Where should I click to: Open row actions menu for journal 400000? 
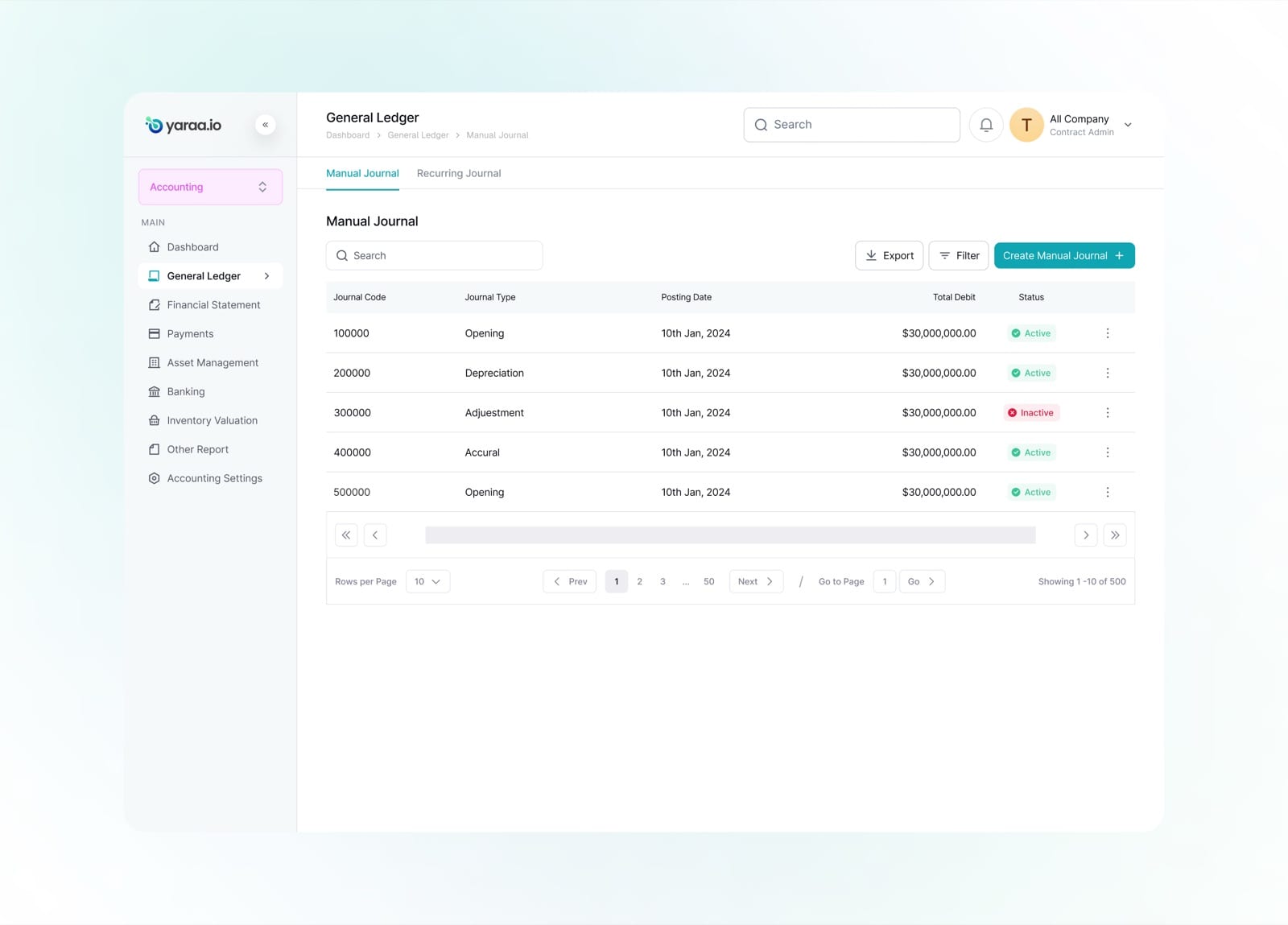[1108, 452]
